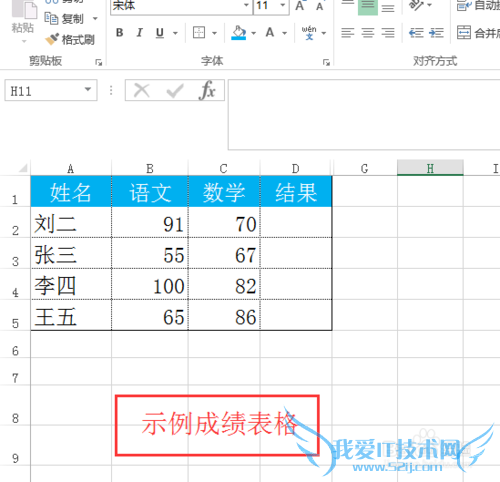This screenshot has height=482, width=500.
Task: Open the Font (字体) dialog launcher
Action: (x=326, y=62)
